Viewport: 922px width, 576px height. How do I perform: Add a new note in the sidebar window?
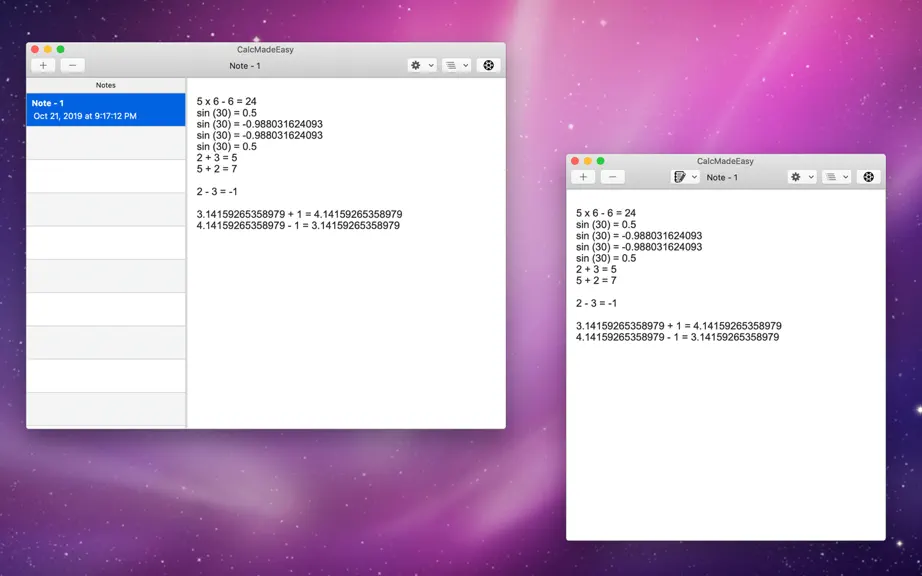43,65
